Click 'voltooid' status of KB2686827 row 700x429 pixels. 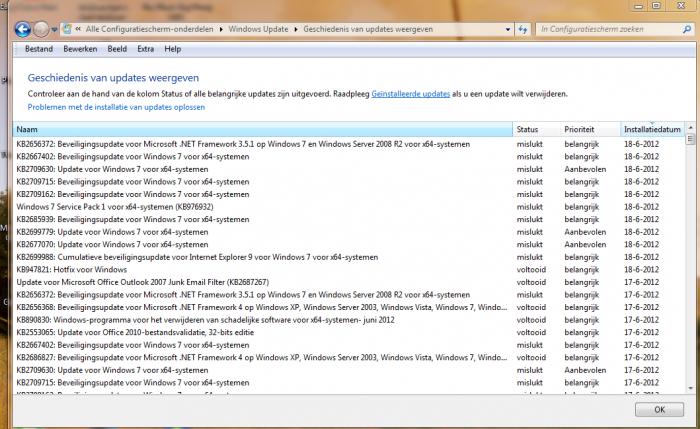point(531,358)
